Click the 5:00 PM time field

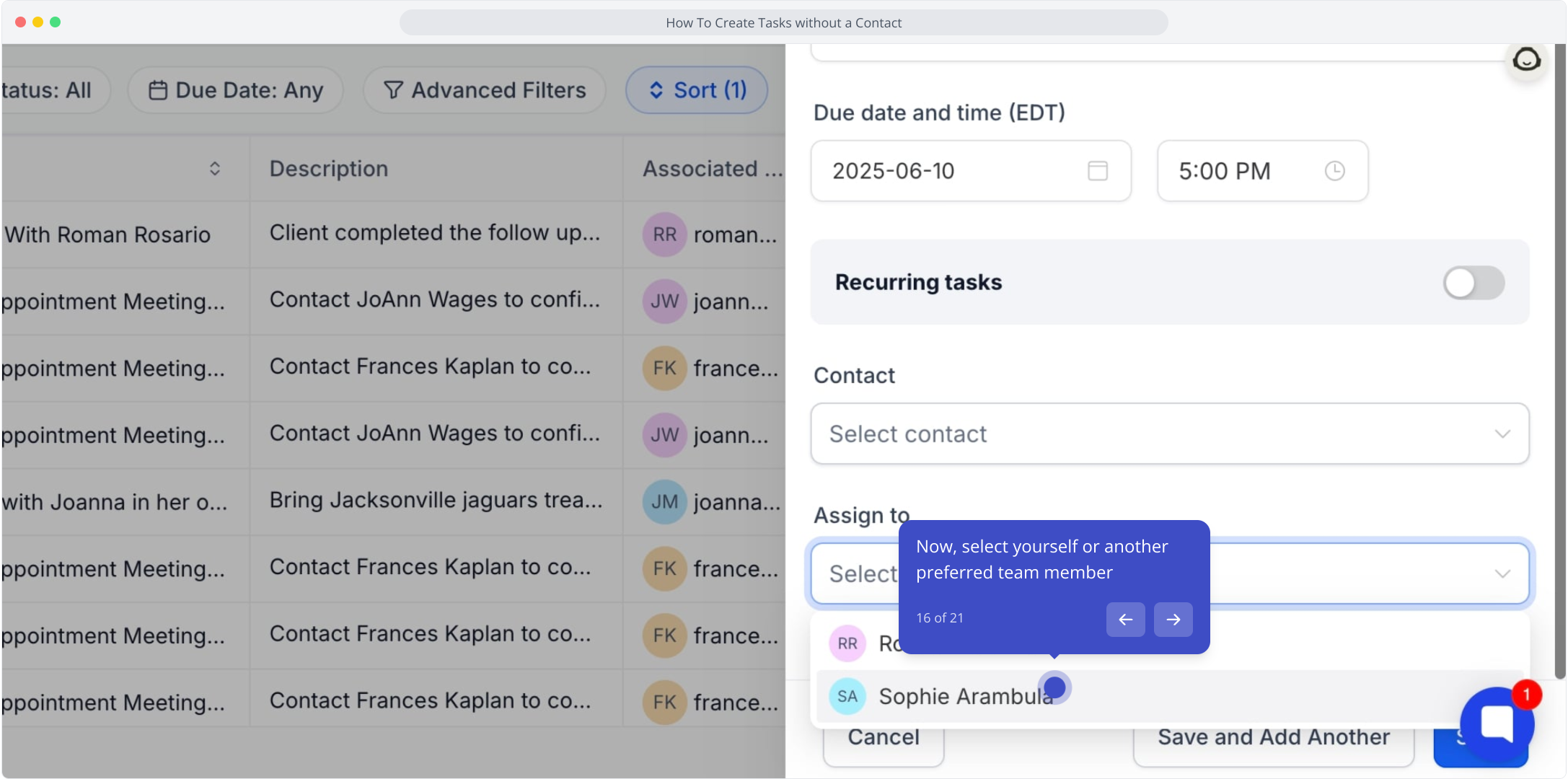(x=1262, y=171)
